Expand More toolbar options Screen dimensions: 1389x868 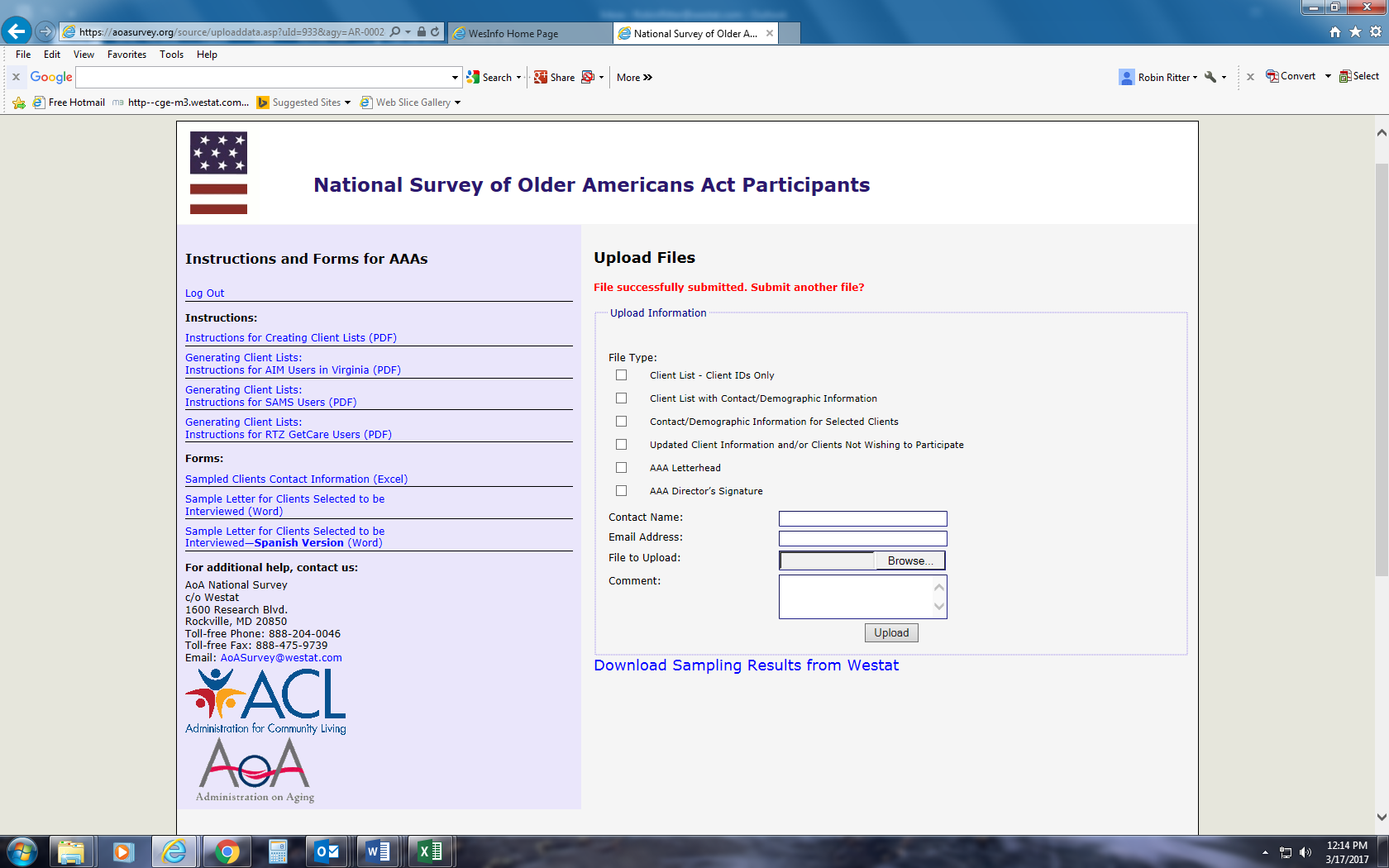[634, 77]
